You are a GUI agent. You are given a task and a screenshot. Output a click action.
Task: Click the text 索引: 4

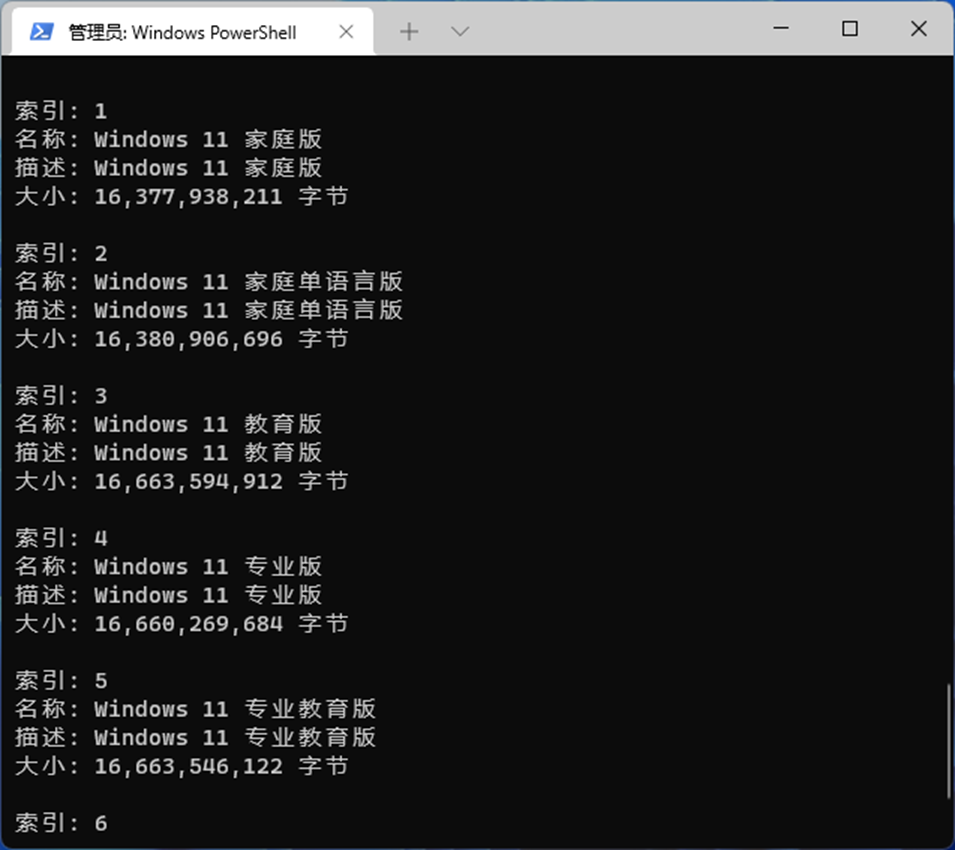coord(61,538)
